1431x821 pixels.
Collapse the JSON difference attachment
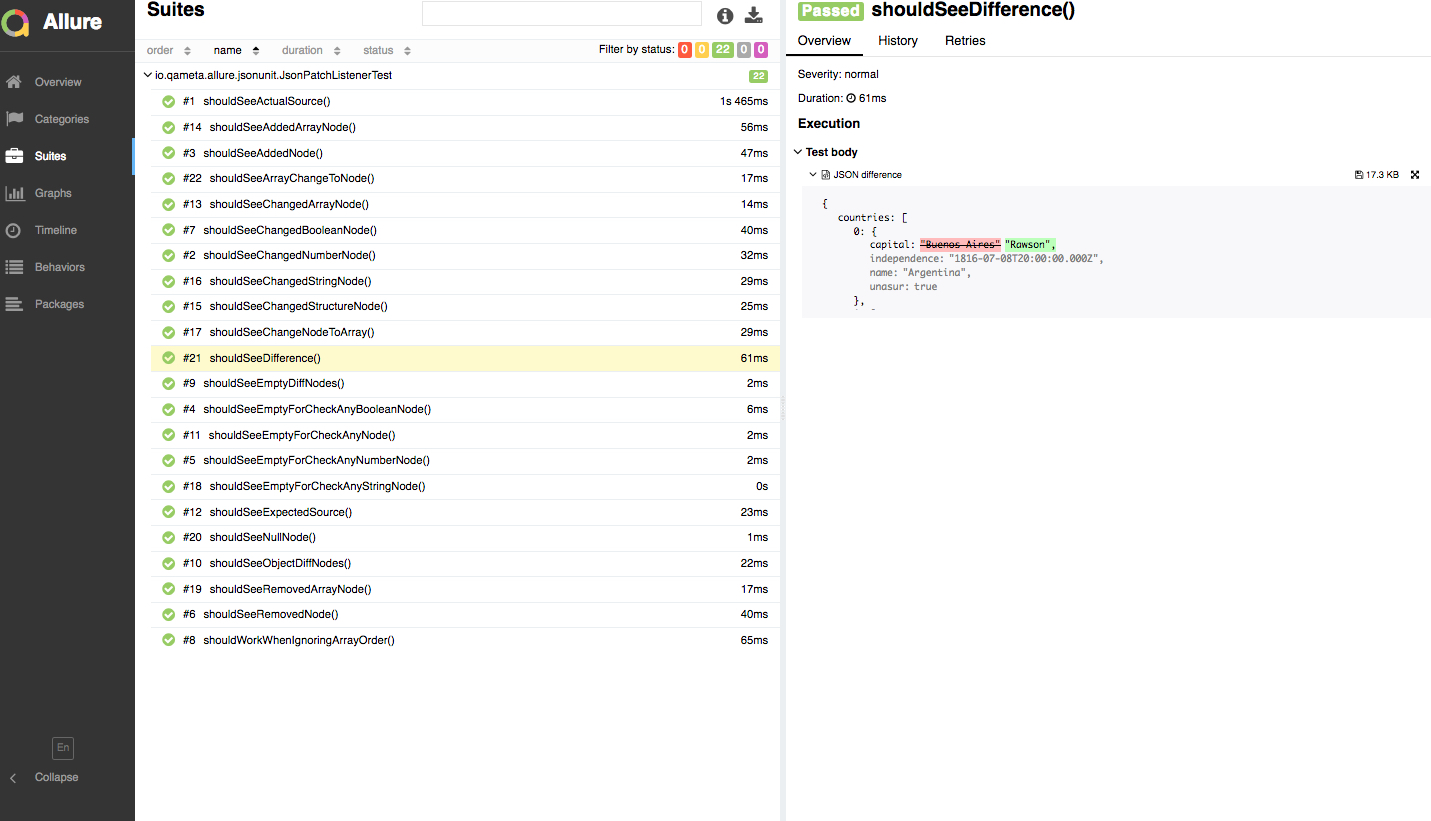(x=813, y=175)
